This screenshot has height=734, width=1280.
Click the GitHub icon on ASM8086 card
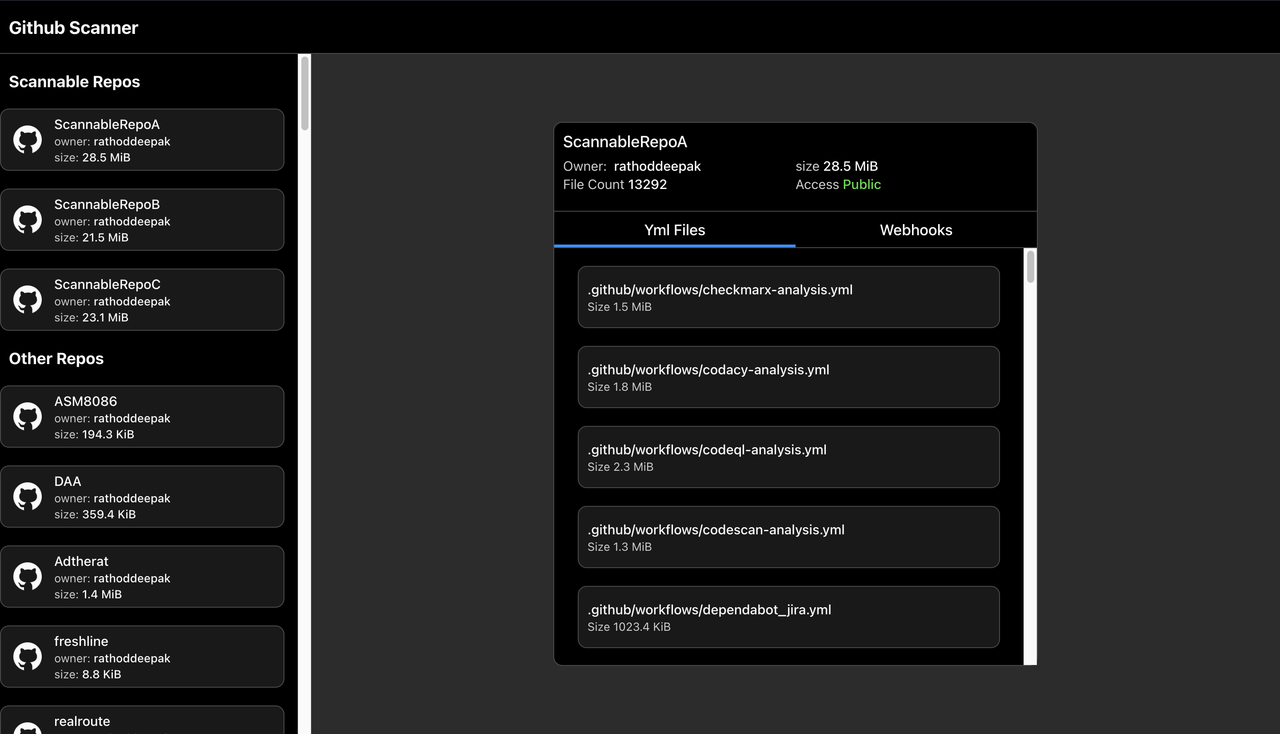coord(26,416)
